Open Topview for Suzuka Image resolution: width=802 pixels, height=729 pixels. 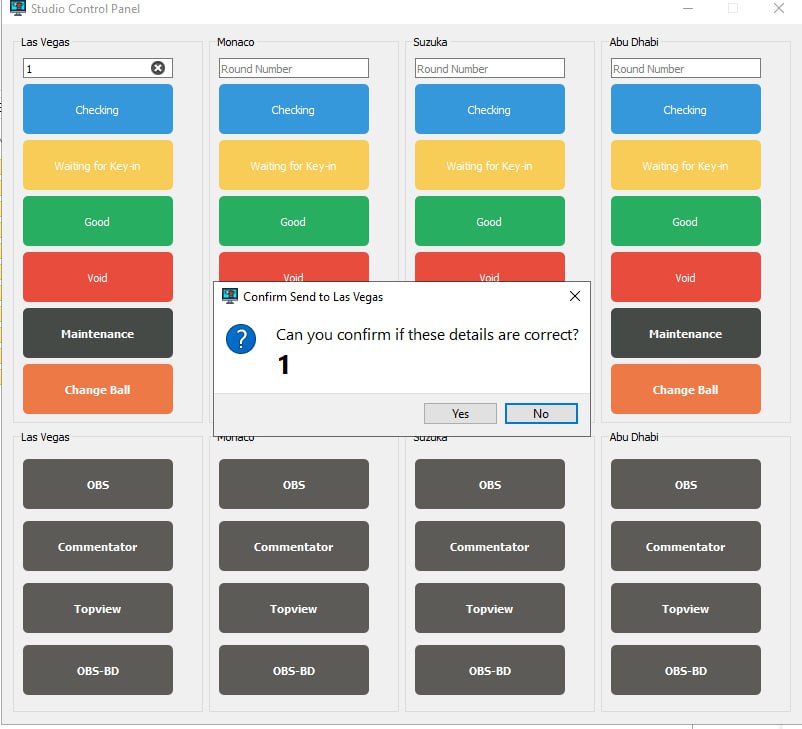point(489,608)
